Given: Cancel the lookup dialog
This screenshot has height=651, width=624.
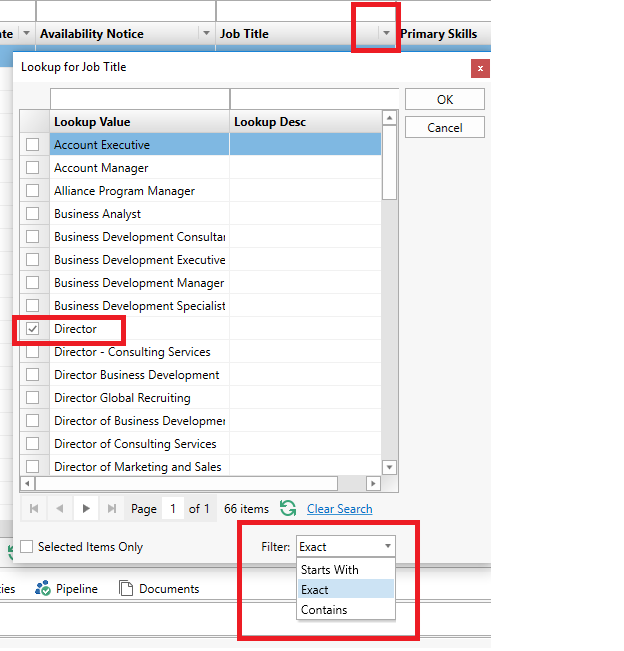Looking at the screenshot, I should pos(445,127).
